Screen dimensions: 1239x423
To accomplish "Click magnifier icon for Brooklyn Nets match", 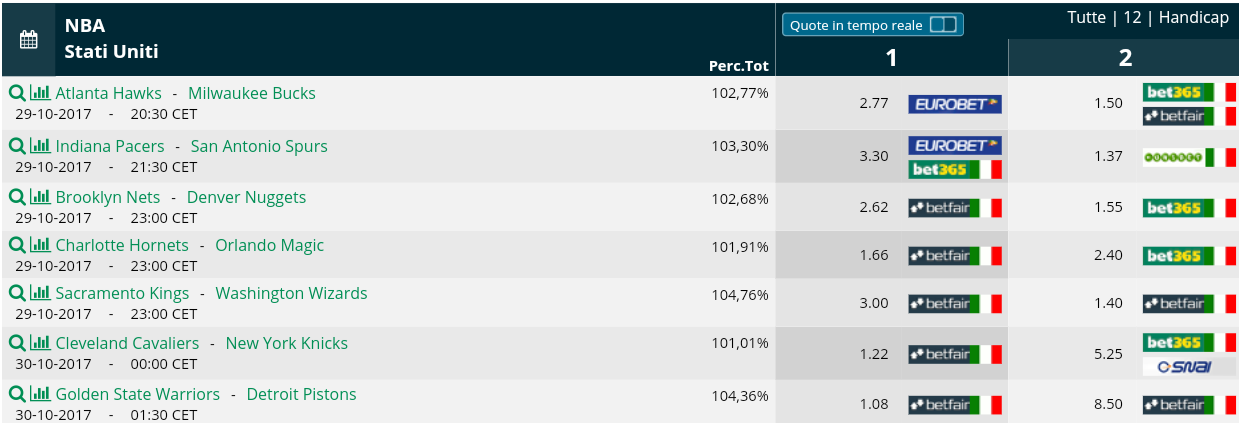I will coord(17,197).
